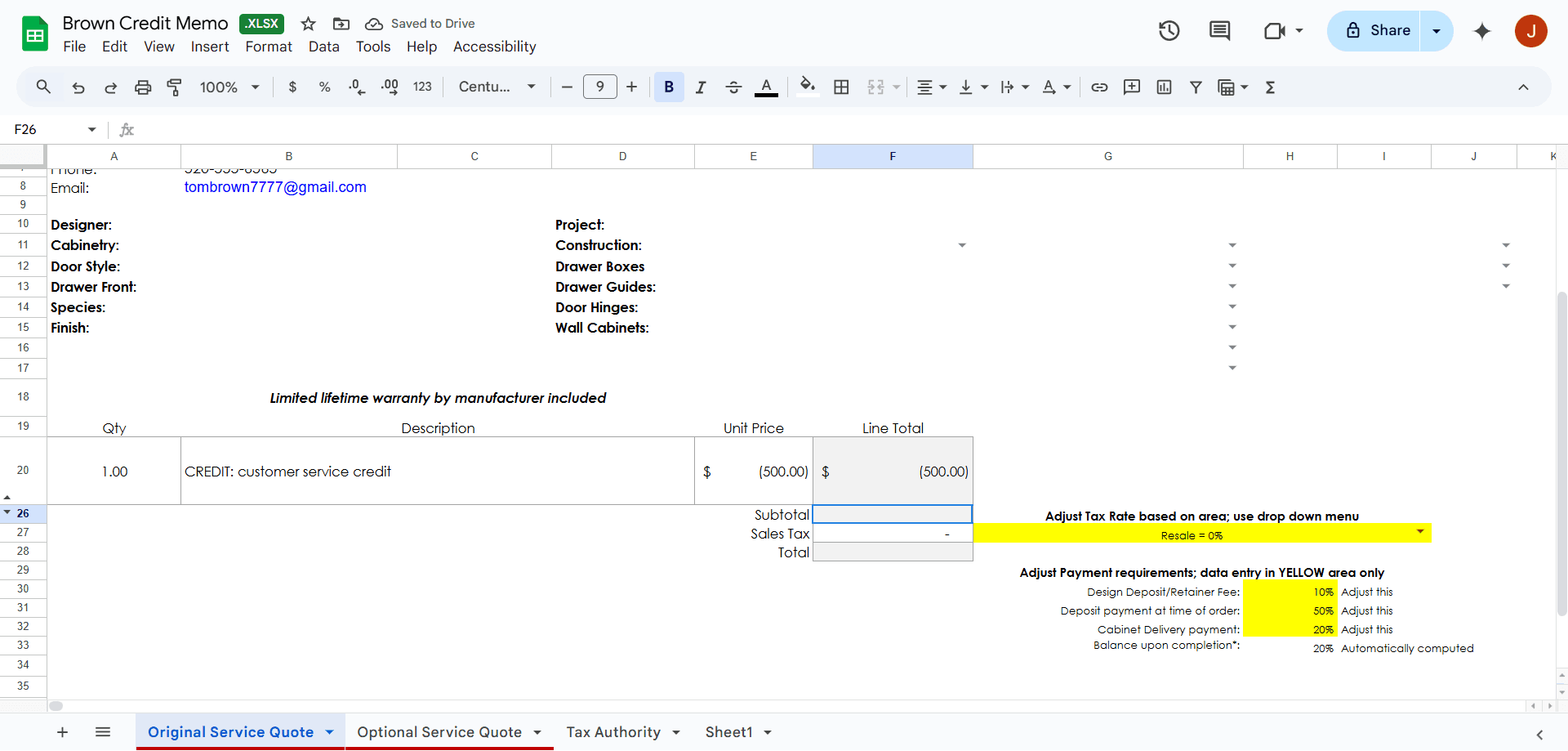Open the Data menu
This screenshot has height=751, width=1568.
coord(323,47)
